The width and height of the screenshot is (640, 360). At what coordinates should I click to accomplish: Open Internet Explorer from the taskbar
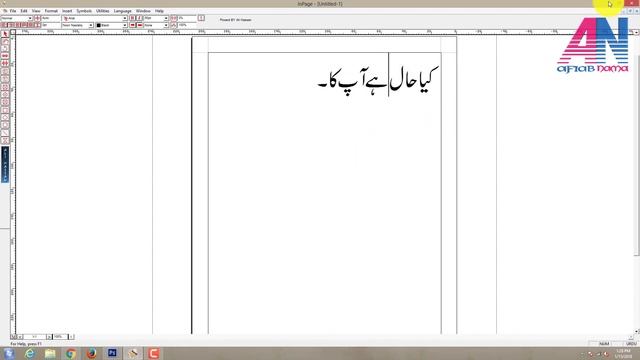[29, 353]
